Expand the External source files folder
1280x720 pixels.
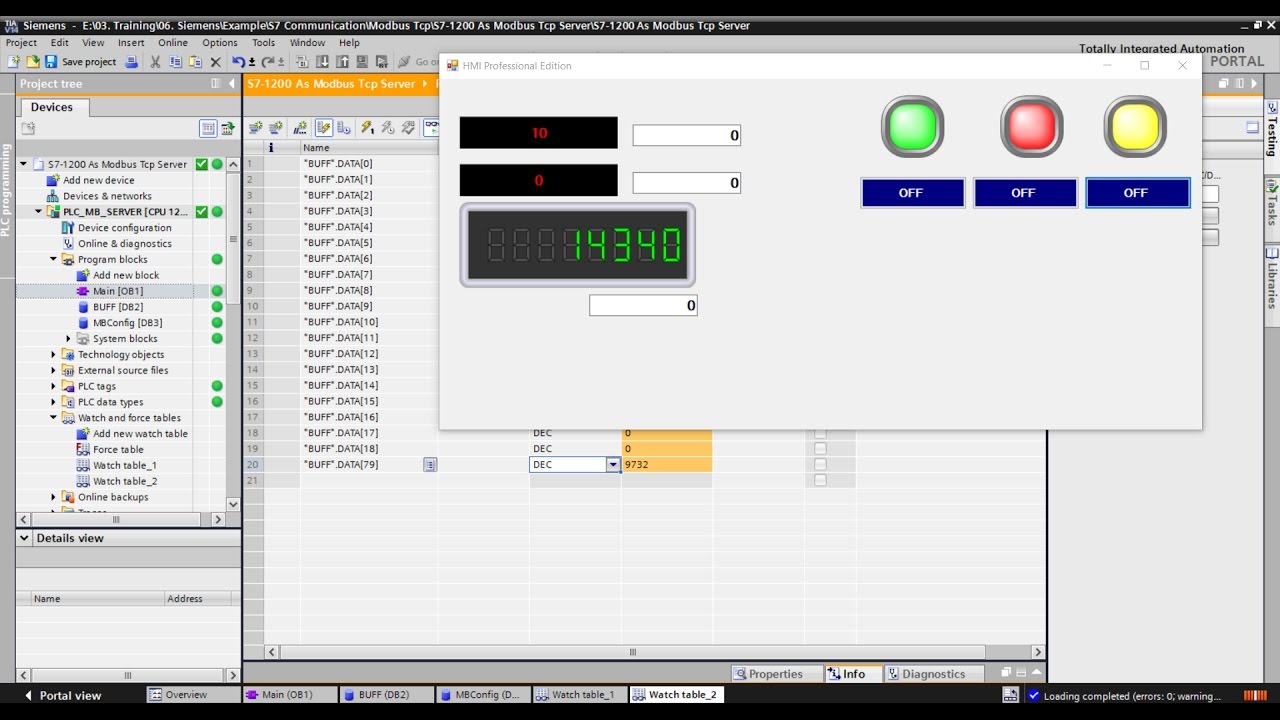54,370
